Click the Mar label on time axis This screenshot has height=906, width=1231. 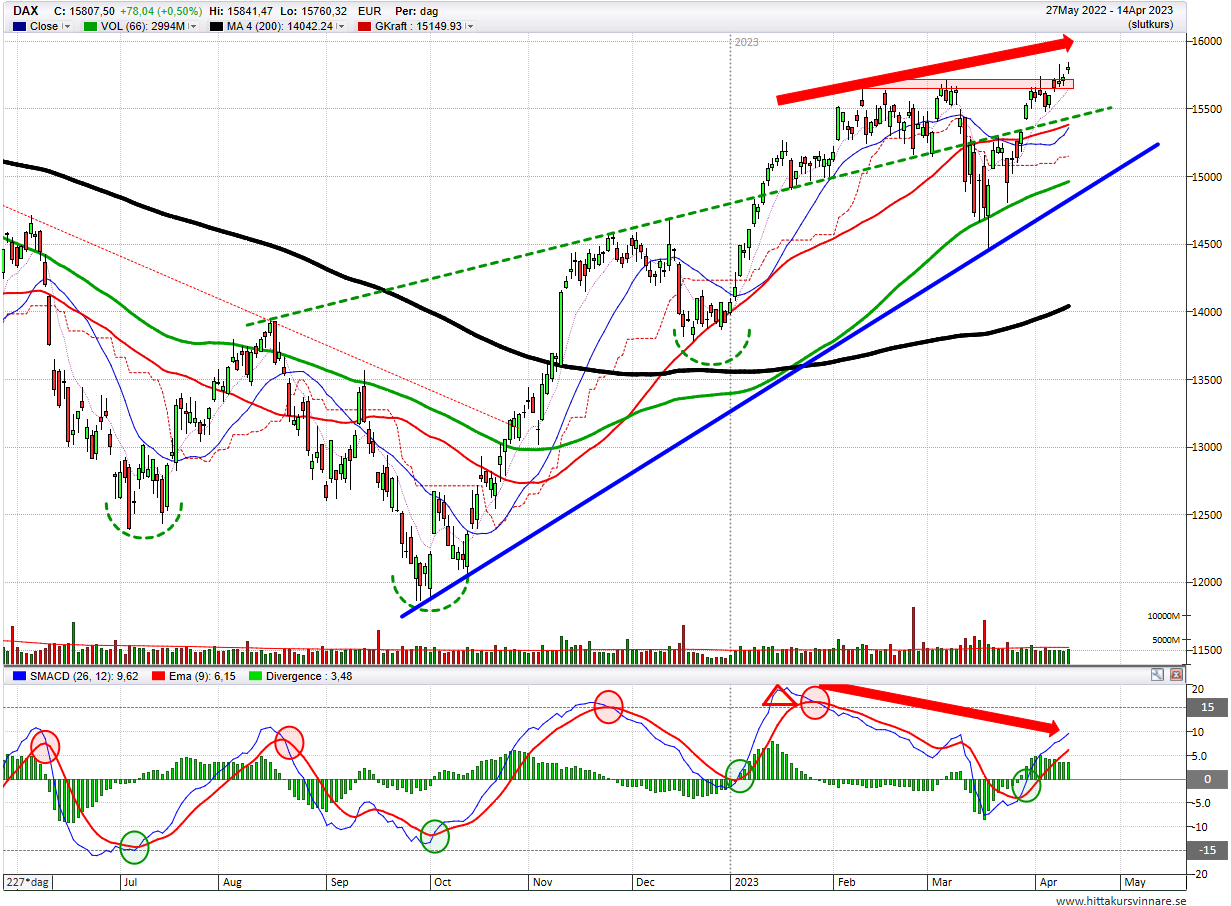(x=941, y=883)
